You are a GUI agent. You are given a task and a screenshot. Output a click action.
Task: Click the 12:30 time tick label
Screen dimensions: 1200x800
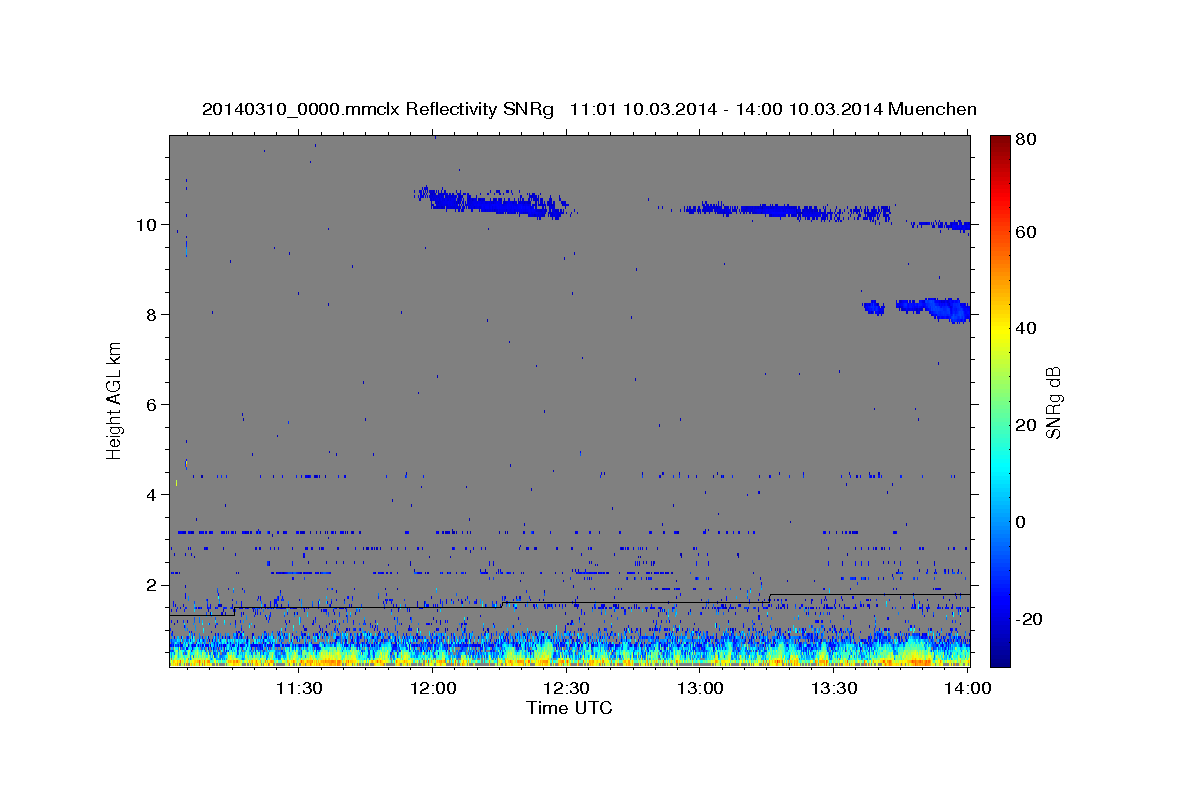pyautogui.click(x=566, y=688)
